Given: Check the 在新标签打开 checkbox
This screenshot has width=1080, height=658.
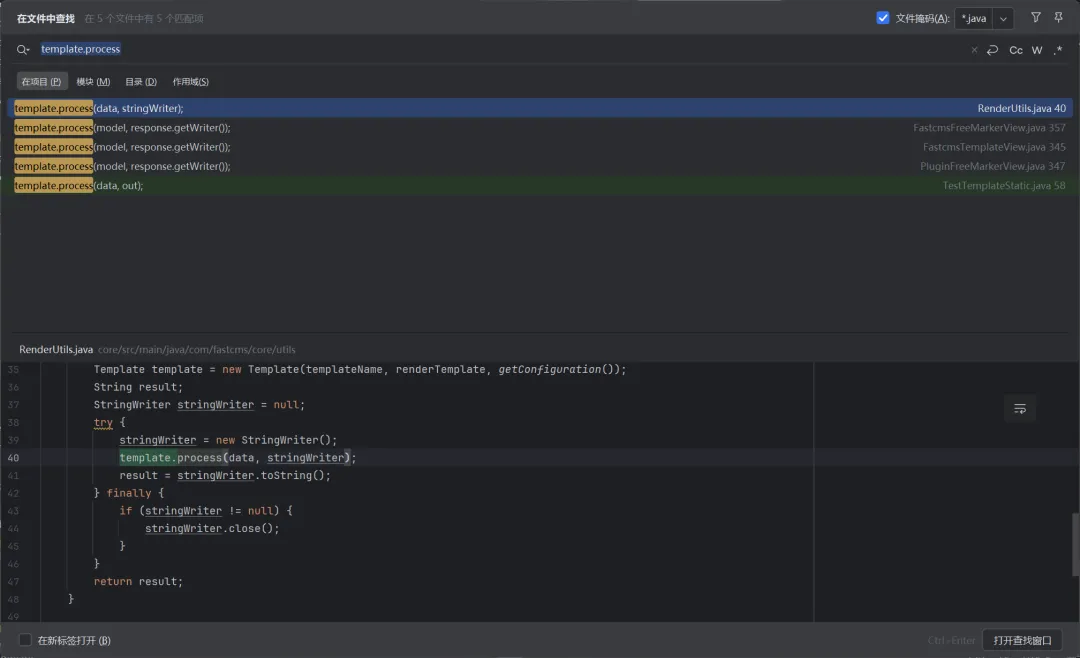Looking at the screenshot, I should [x=26, y=640].
